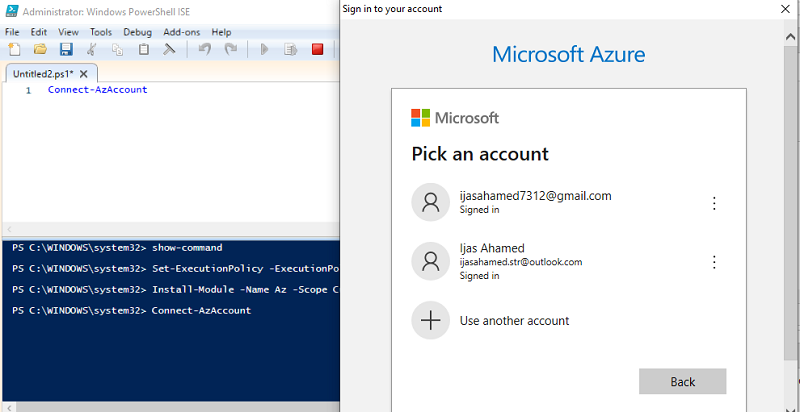
Task: Click the show-command line in the console
Action: [117, 248]
